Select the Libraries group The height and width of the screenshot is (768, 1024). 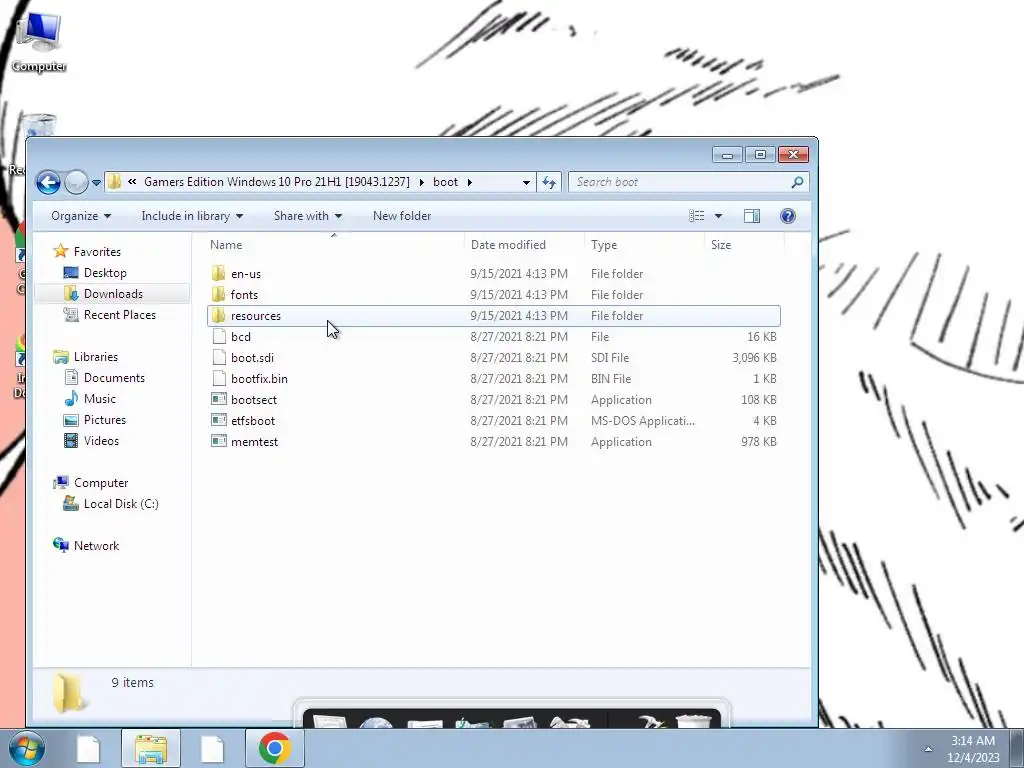coord(86,357)
